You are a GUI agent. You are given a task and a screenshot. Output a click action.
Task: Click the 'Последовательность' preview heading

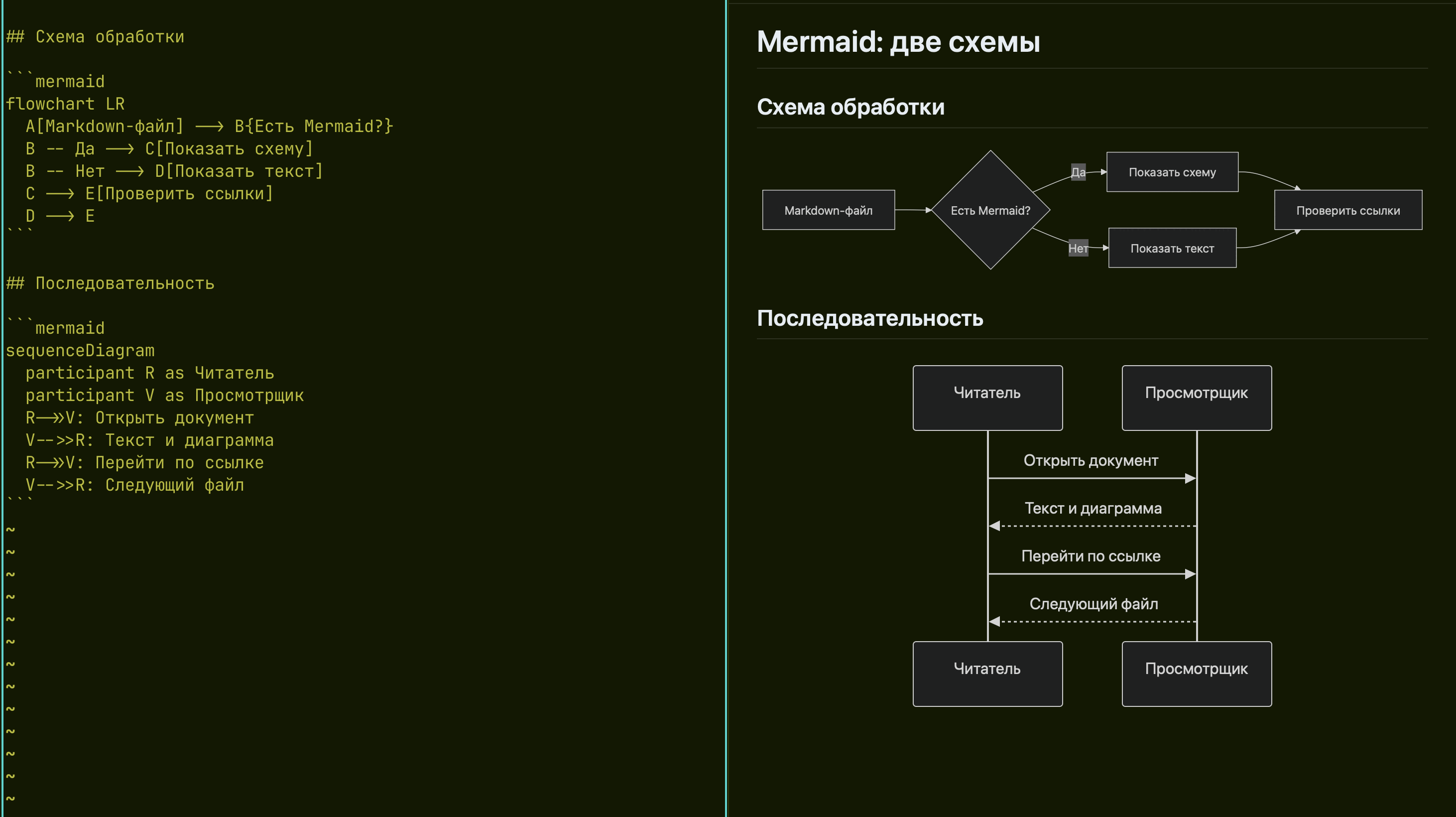pos(870,318)
